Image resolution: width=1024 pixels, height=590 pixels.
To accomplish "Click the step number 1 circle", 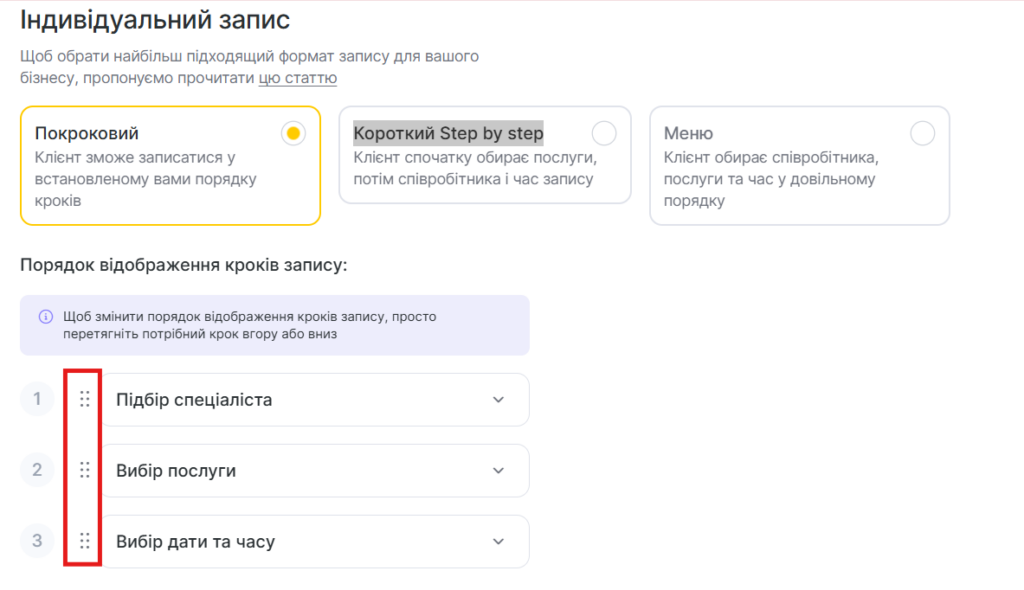I will (x=37, y=399).
